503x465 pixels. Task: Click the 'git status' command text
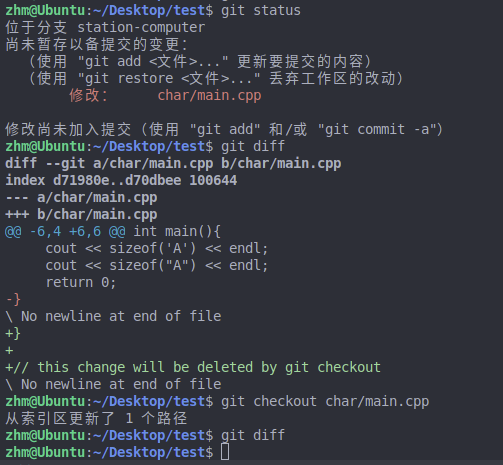[x=261, y=10]
